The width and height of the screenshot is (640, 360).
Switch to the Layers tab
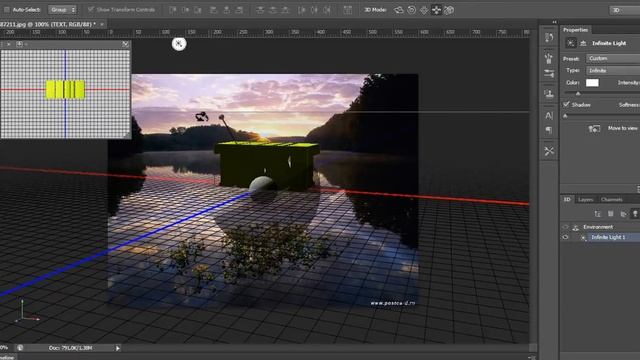click(x=585, y=200)
